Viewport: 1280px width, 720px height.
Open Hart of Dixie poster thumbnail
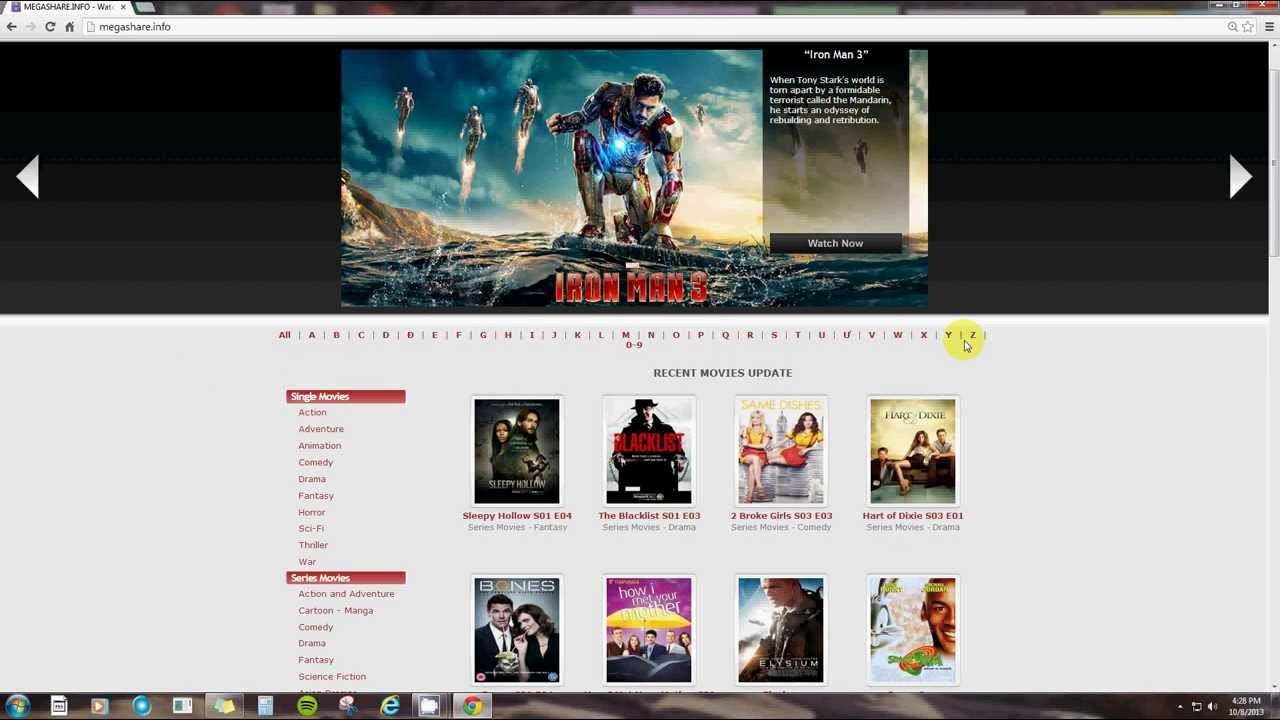(x=913, y=451)
